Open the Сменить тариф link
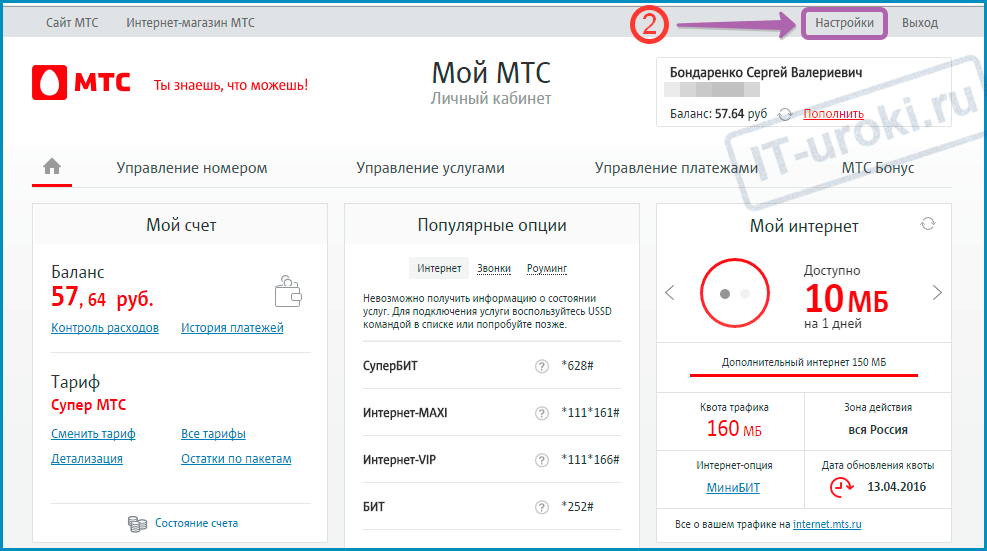987x551 pixels. [x=93, y=434]
